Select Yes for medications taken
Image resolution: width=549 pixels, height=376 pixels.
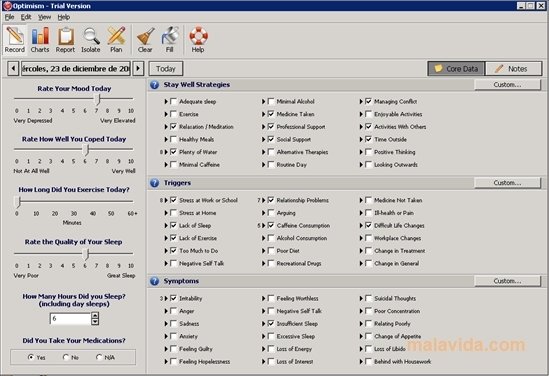click(31, 357)
